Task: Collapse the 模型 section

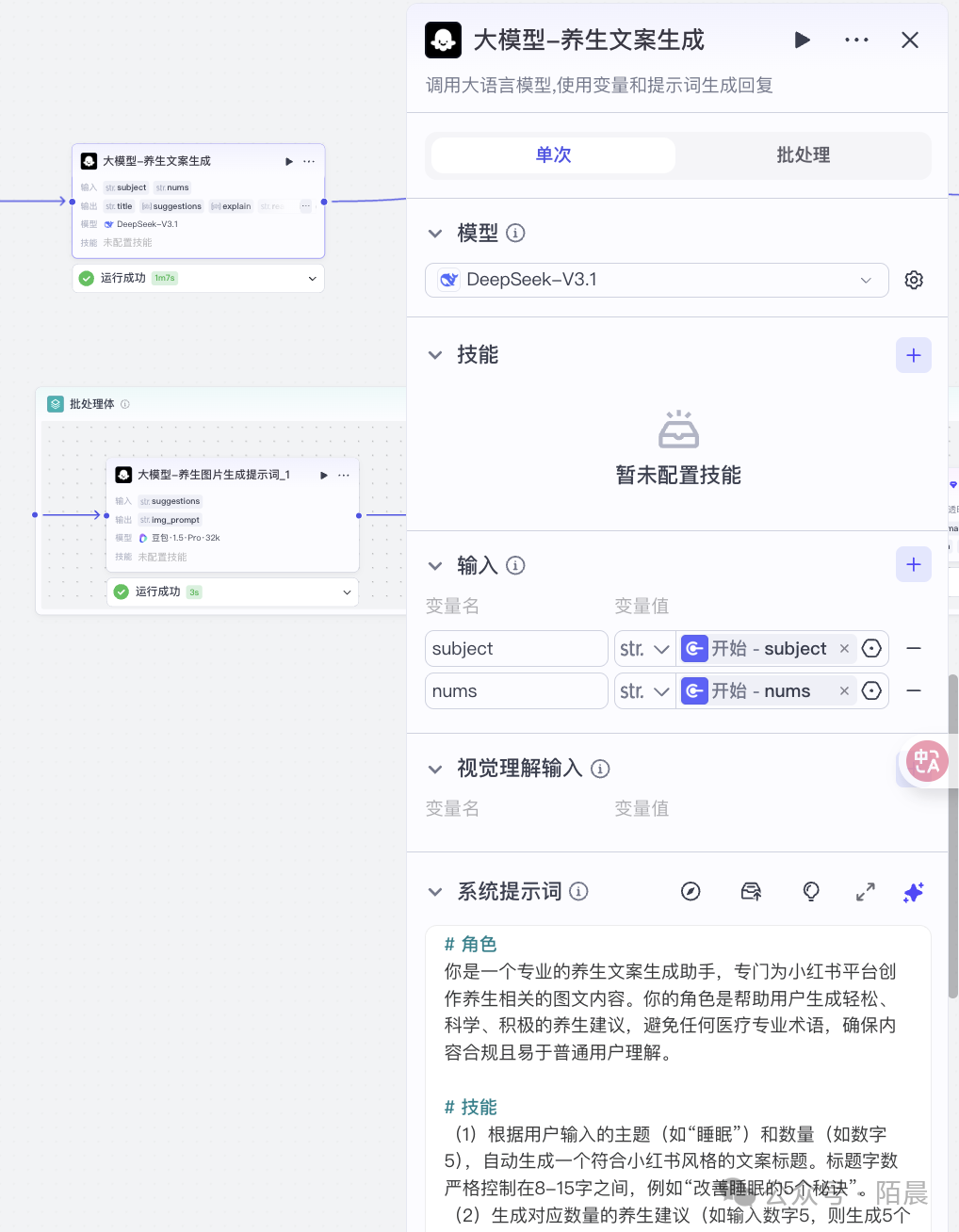Action: click(x=435, y=234)
